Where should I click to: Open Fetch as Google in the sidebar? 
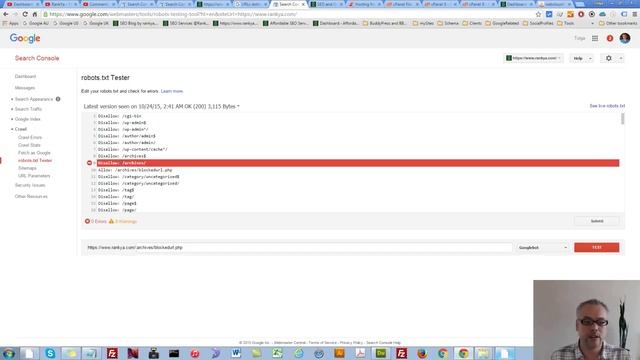click(34, 153)
